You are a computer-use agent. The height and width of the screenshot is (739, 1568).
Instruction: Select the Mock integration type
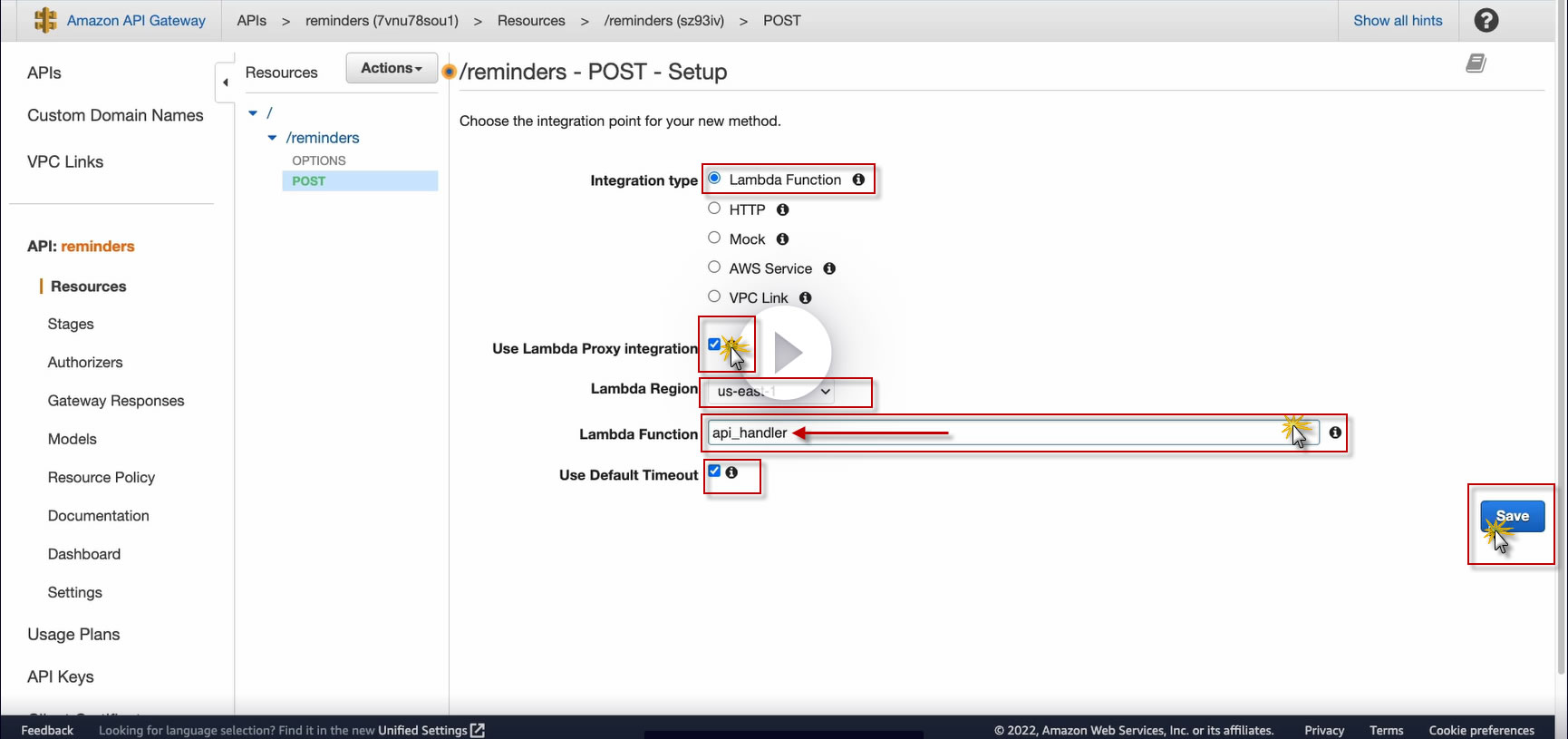click(x=714, y=238)
